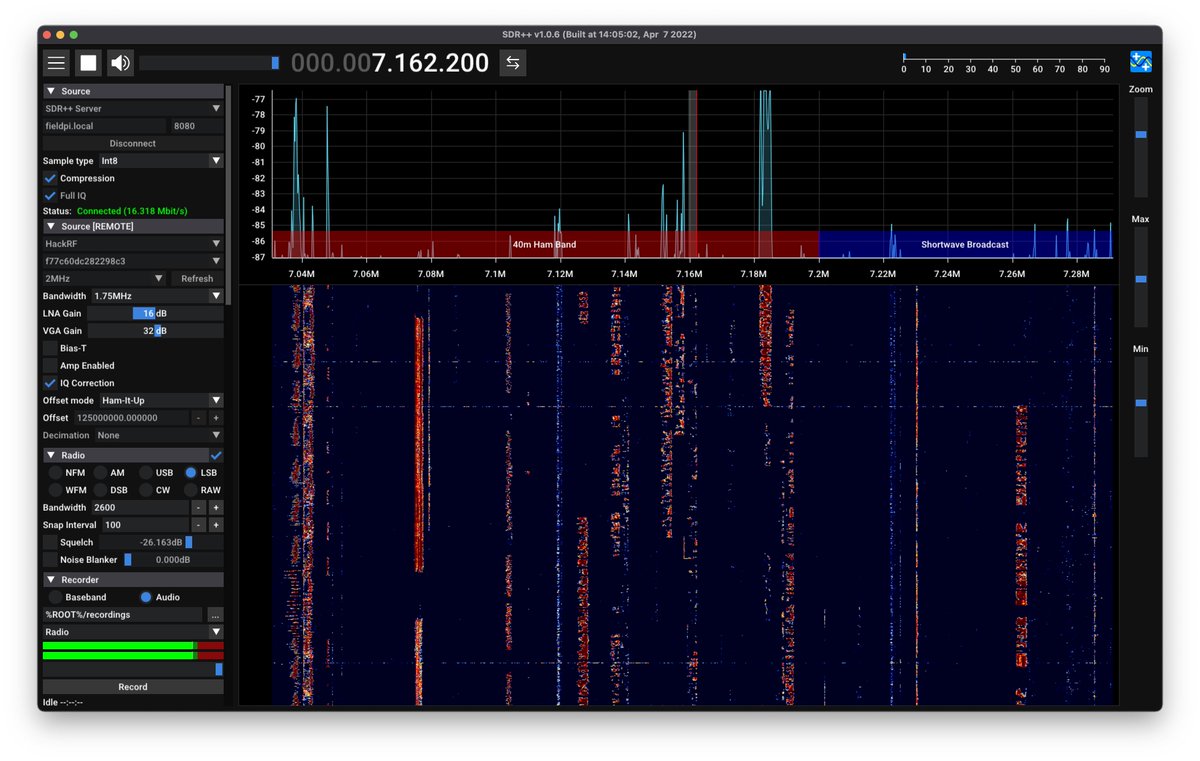Adjust the recorder volume slider above Record
The height and width of the screenshot is (761, 1200).
pos(133,669)
